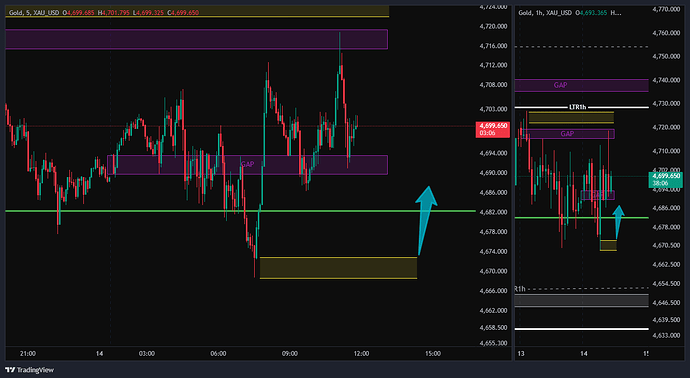Click the 12:00 time axis label
690x378 pixels.
[361, 353]
